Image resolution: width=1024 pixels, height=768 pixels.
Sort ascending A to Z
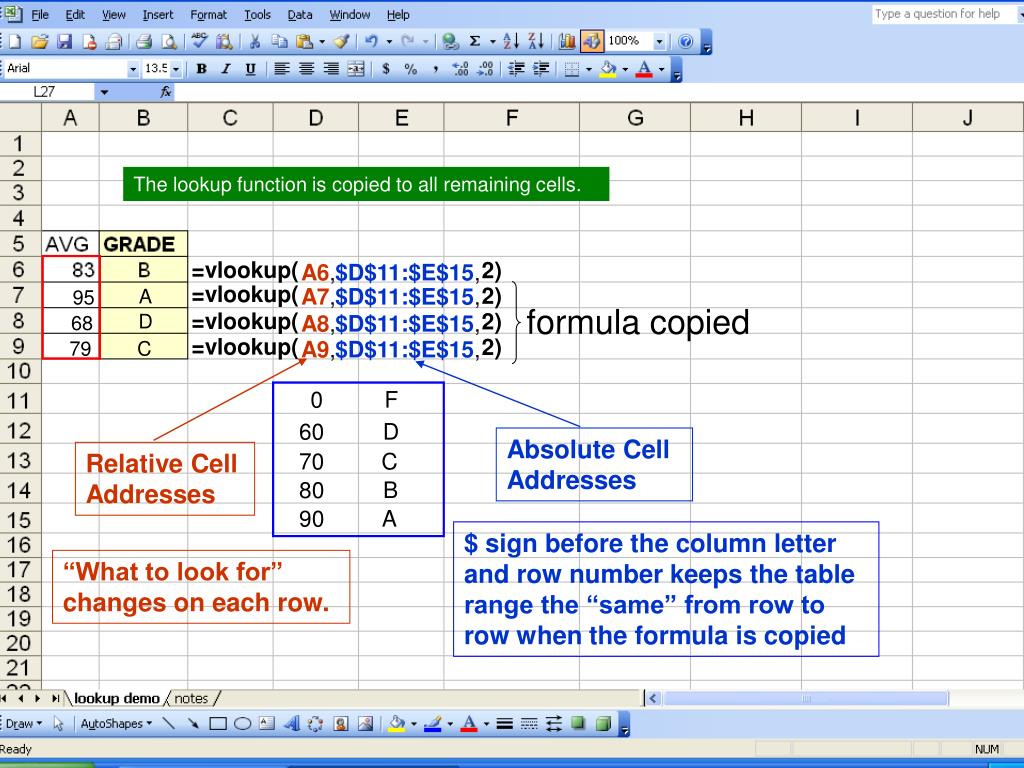[x=511, y=42]
